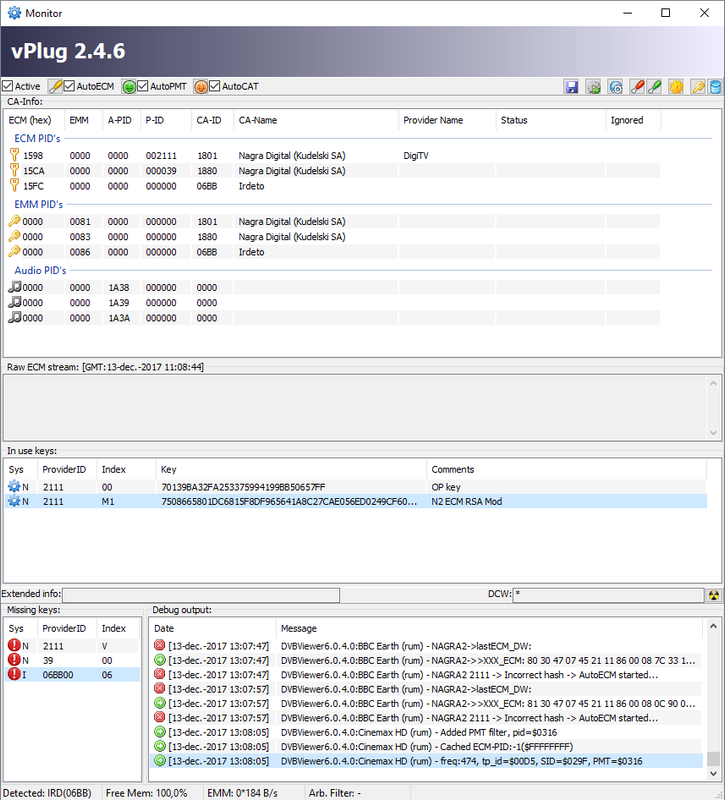Click the vPlug gear icon in title bar
Image resolution: width=725 pixels, height=800 pixels.
click(14, 13)
